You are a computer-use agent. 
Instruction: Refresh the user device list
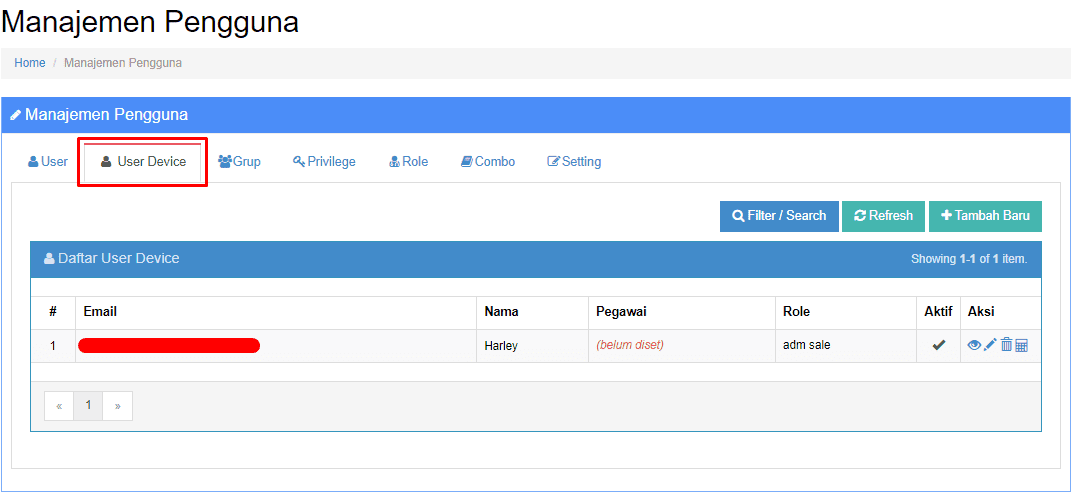[x=883, y=216]
